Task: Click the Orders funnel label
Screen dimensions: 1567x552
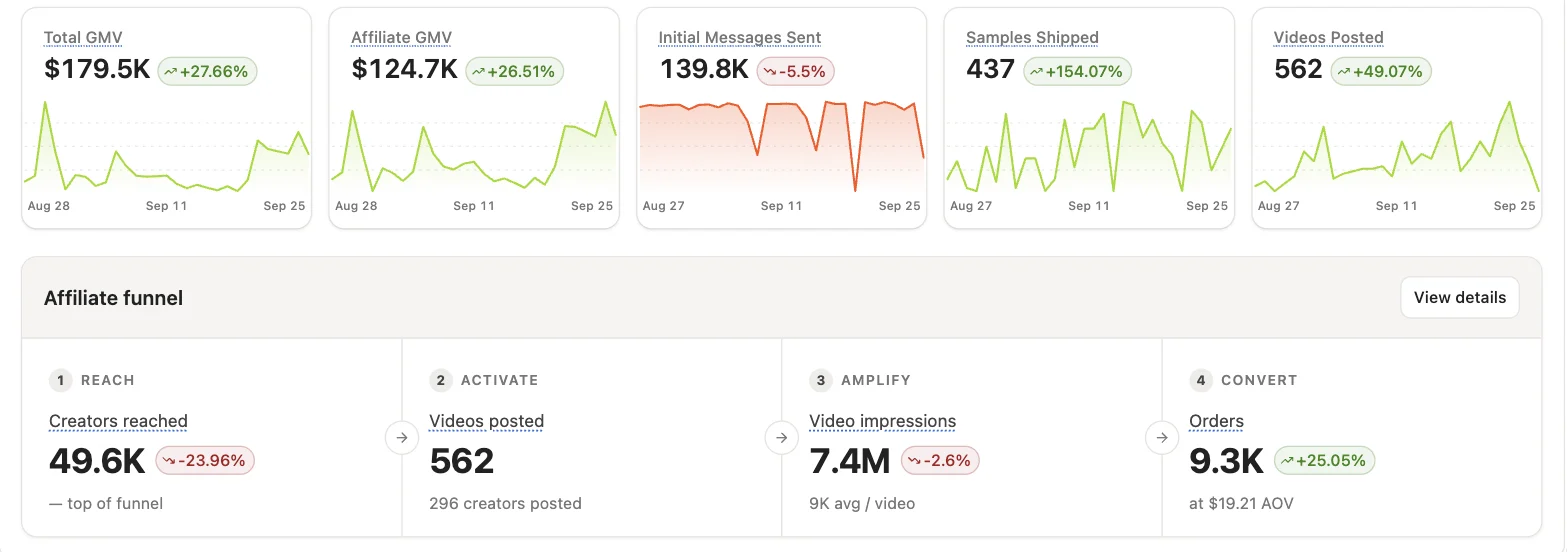Action: pyautogui.click(x=1216, y=421)
